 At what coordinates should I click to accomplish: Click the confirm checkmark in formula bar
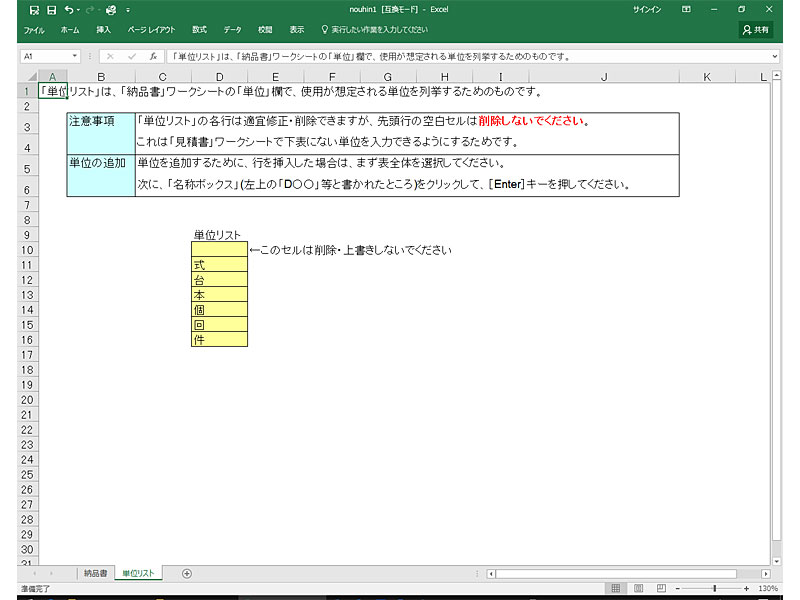tap(132, 56)
